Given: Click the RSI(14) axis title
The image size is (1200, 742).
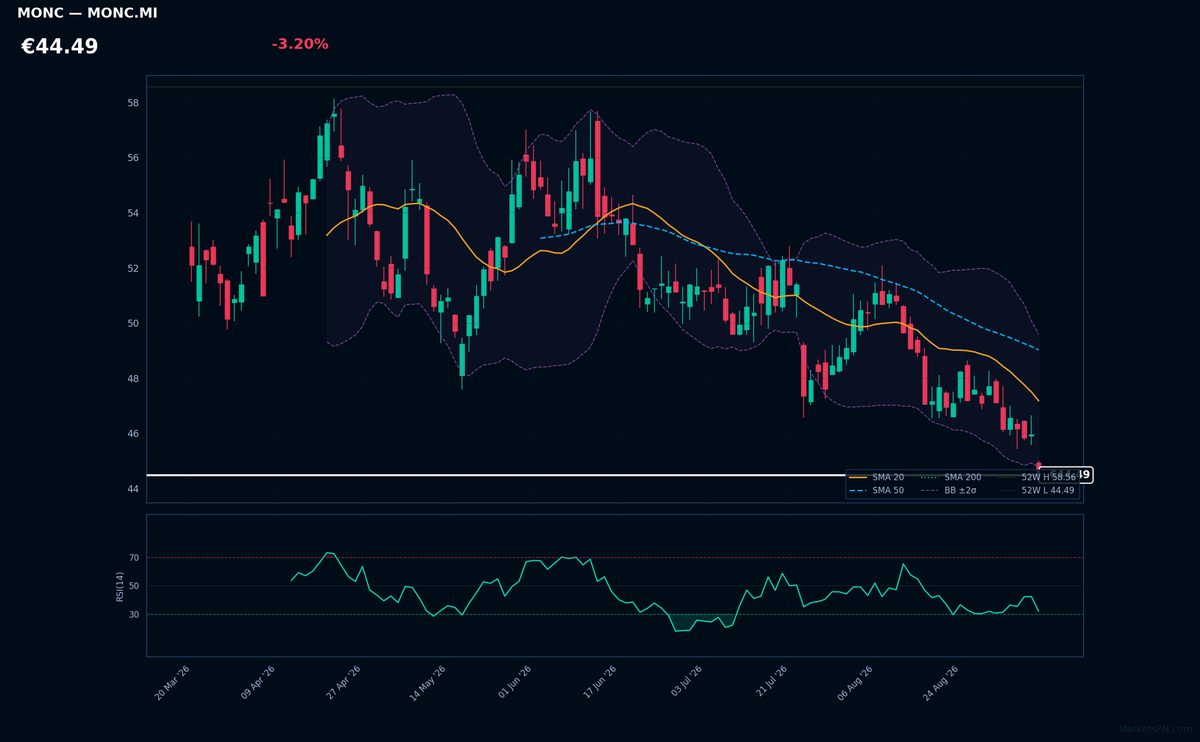Looking at the screenshot, I should (119, 586).
